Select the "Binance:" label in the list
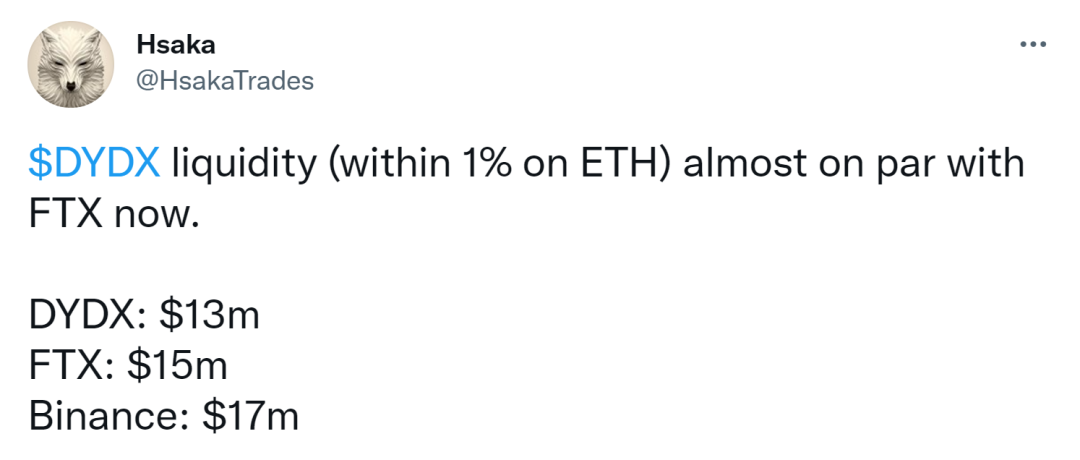The width and height of the screenshot is (1080, 460). (110, 417)
